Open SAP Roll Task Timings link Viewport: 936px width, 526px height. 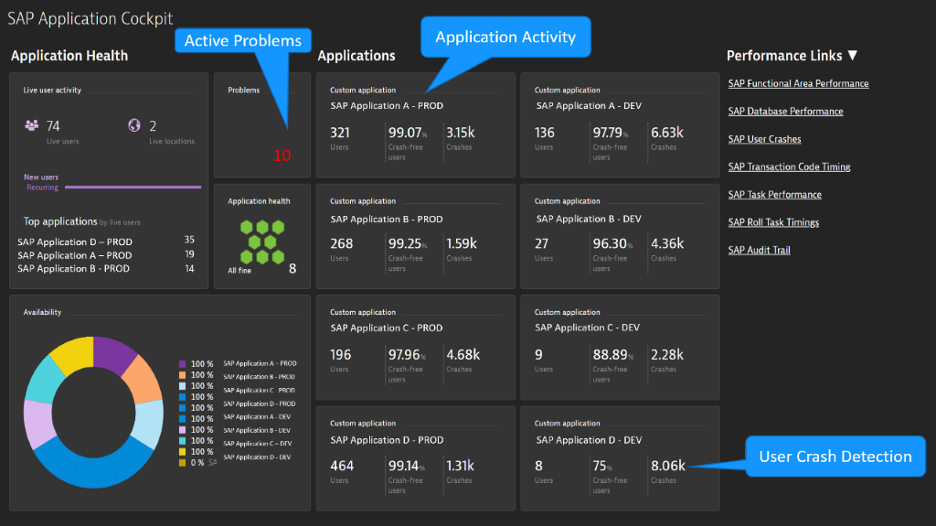click(x=773, y=222)
